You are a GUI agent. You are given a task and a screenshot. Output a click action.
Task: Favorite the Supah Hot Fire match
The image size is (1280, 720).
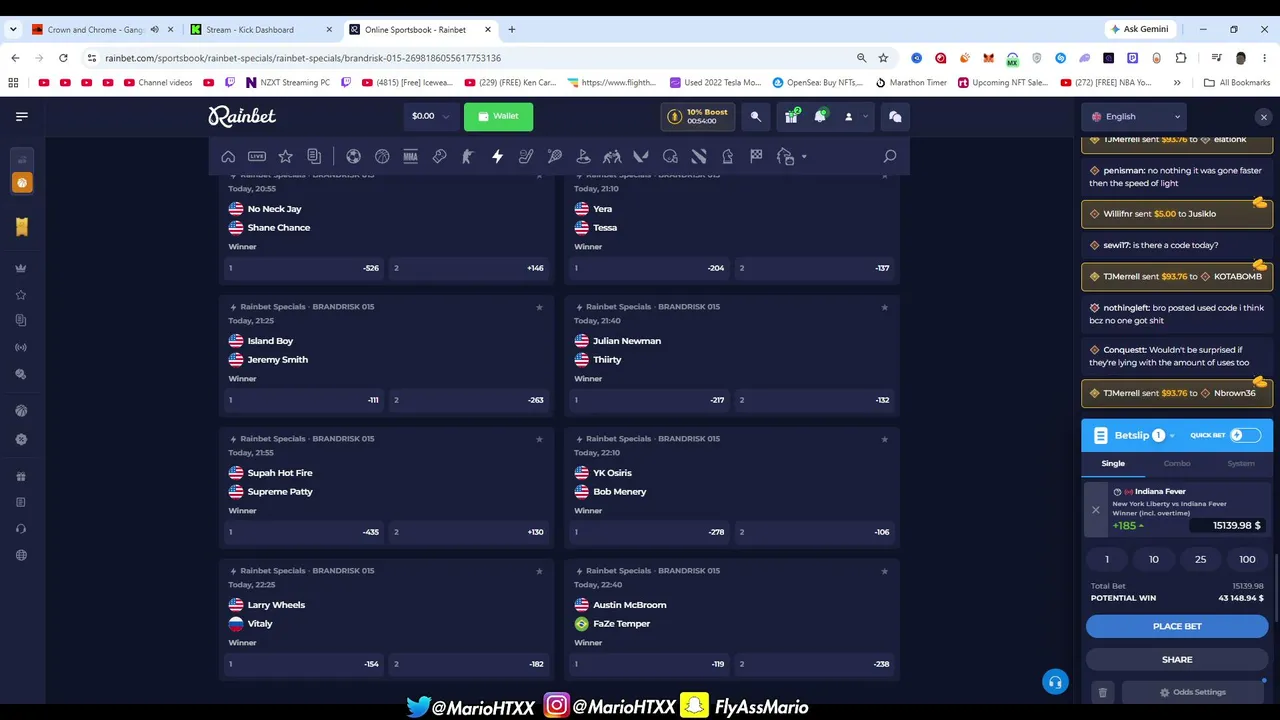(x=539, y=439)
